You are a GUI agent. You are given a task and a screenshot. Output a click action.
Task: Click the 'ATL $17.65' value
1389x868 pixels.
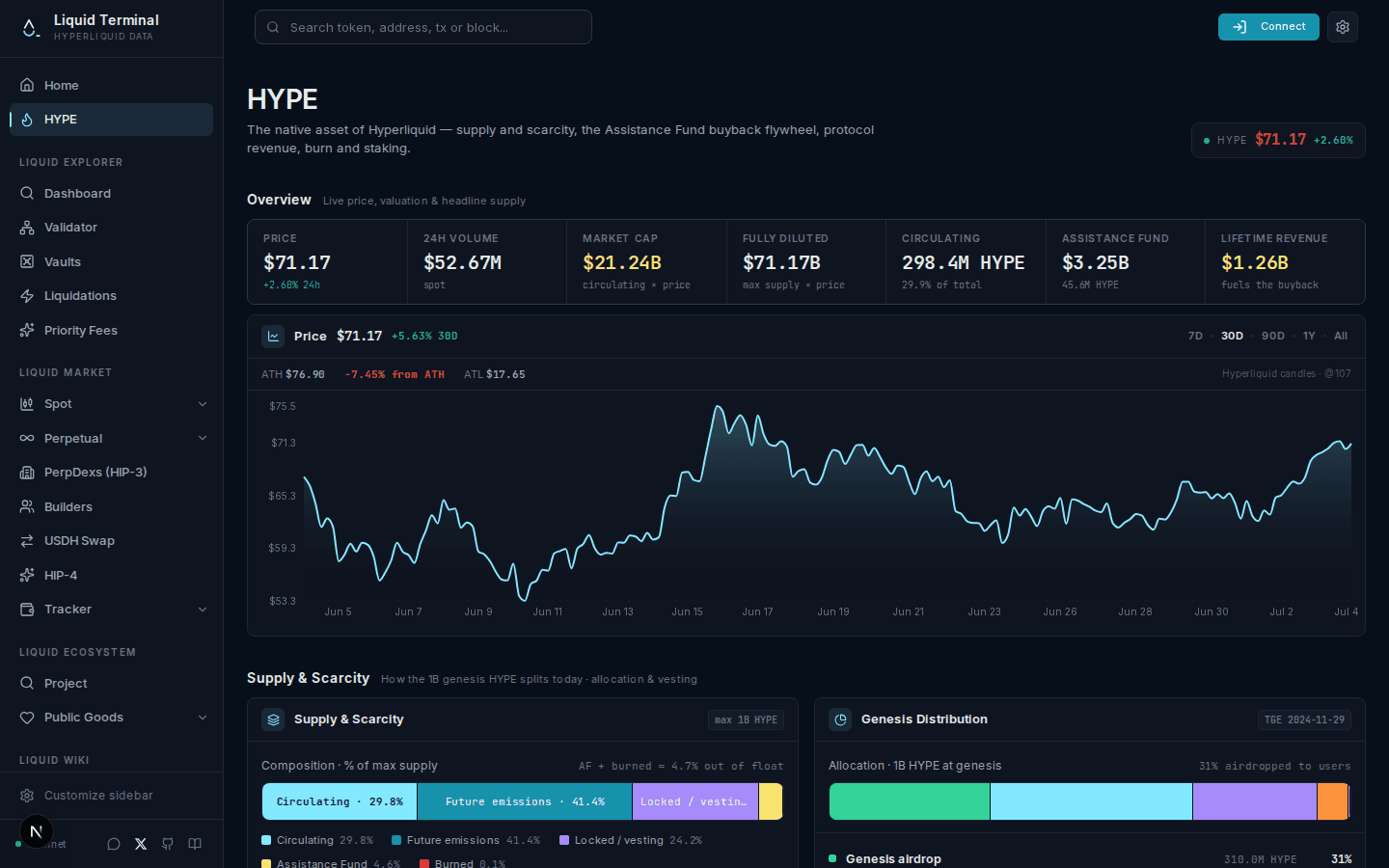[x=495, y=374]
